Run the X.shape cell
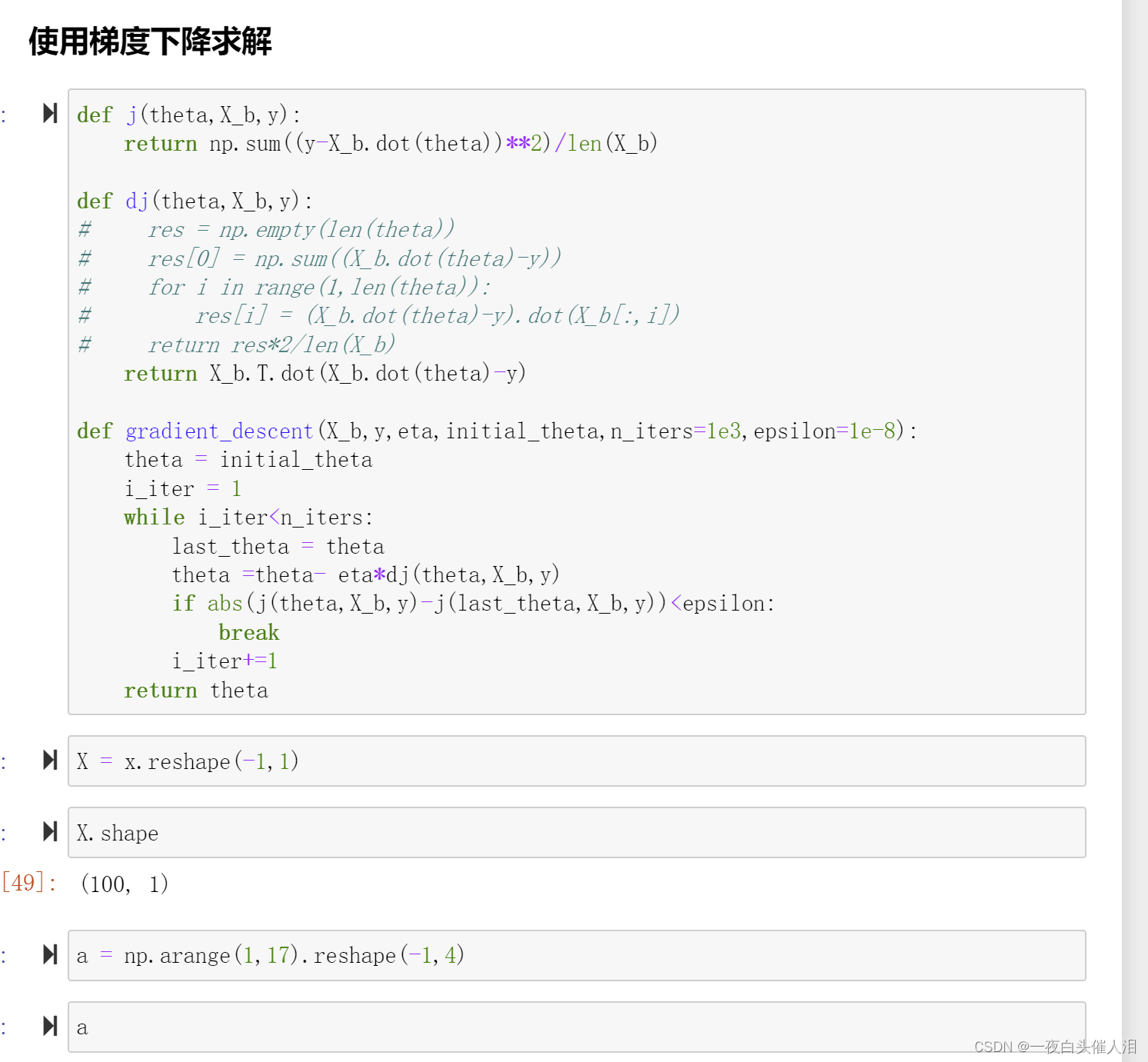 click(x=50, y=832)
